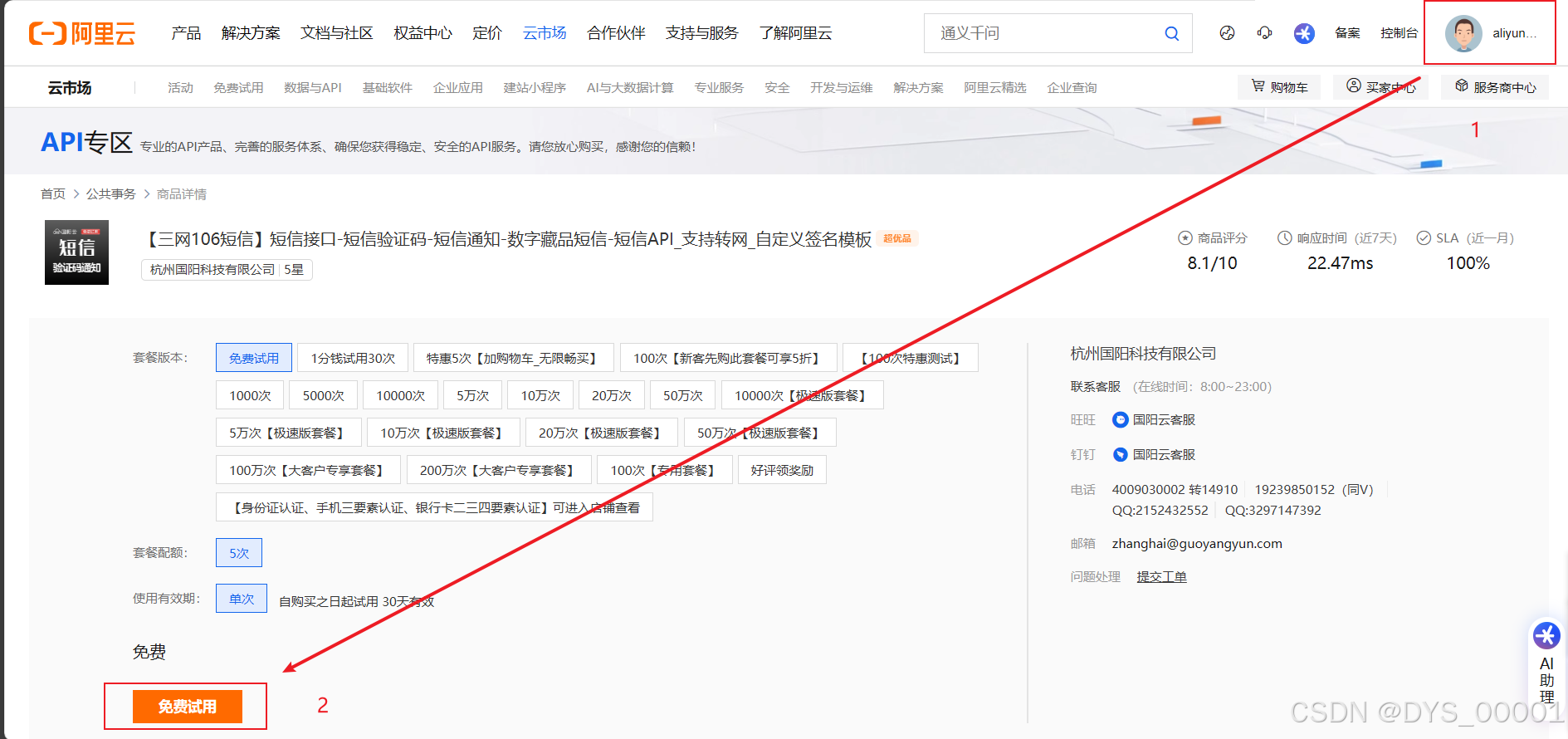
Task: Select the 特惠5次 package option
Action: point(514,358)
